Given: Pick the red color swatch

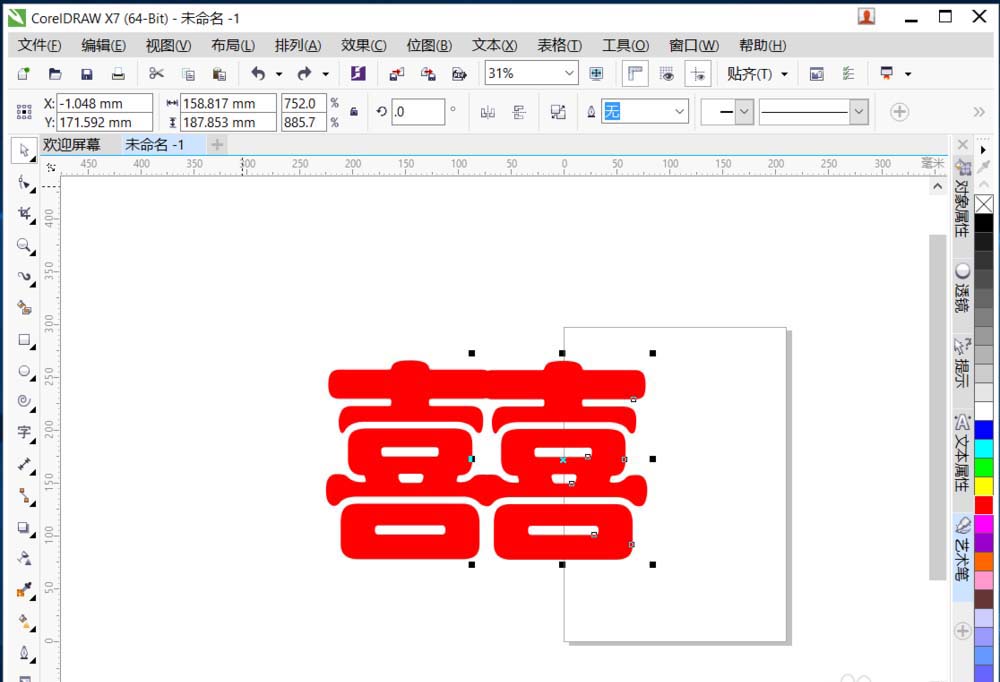Looking at the screenshot, I should tap(984, 505).
